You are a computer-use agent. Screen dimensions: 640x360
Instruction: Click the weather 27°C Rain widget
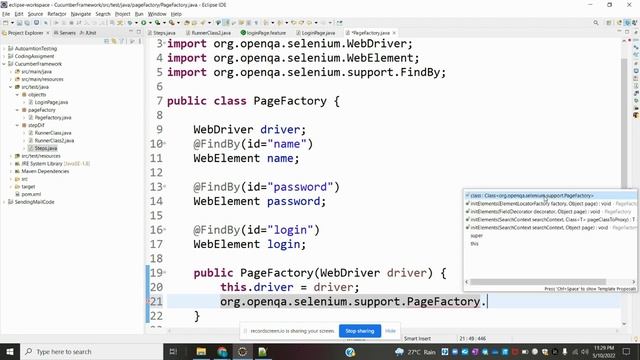pyautogui.click(x=416, y=351)
